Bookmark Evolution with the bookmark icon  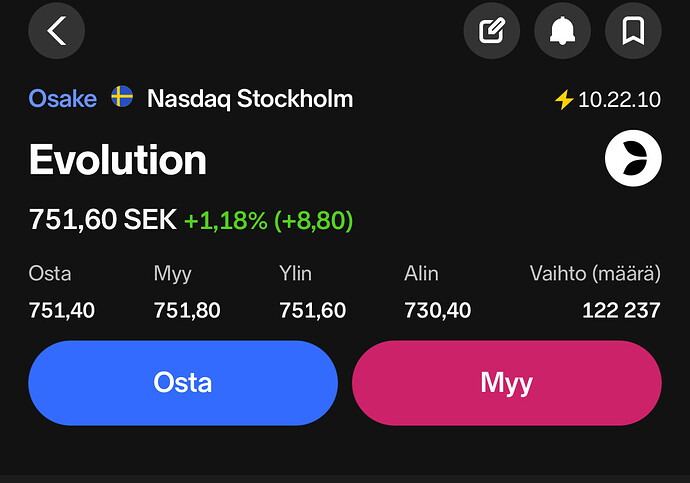tap(633, 30)
